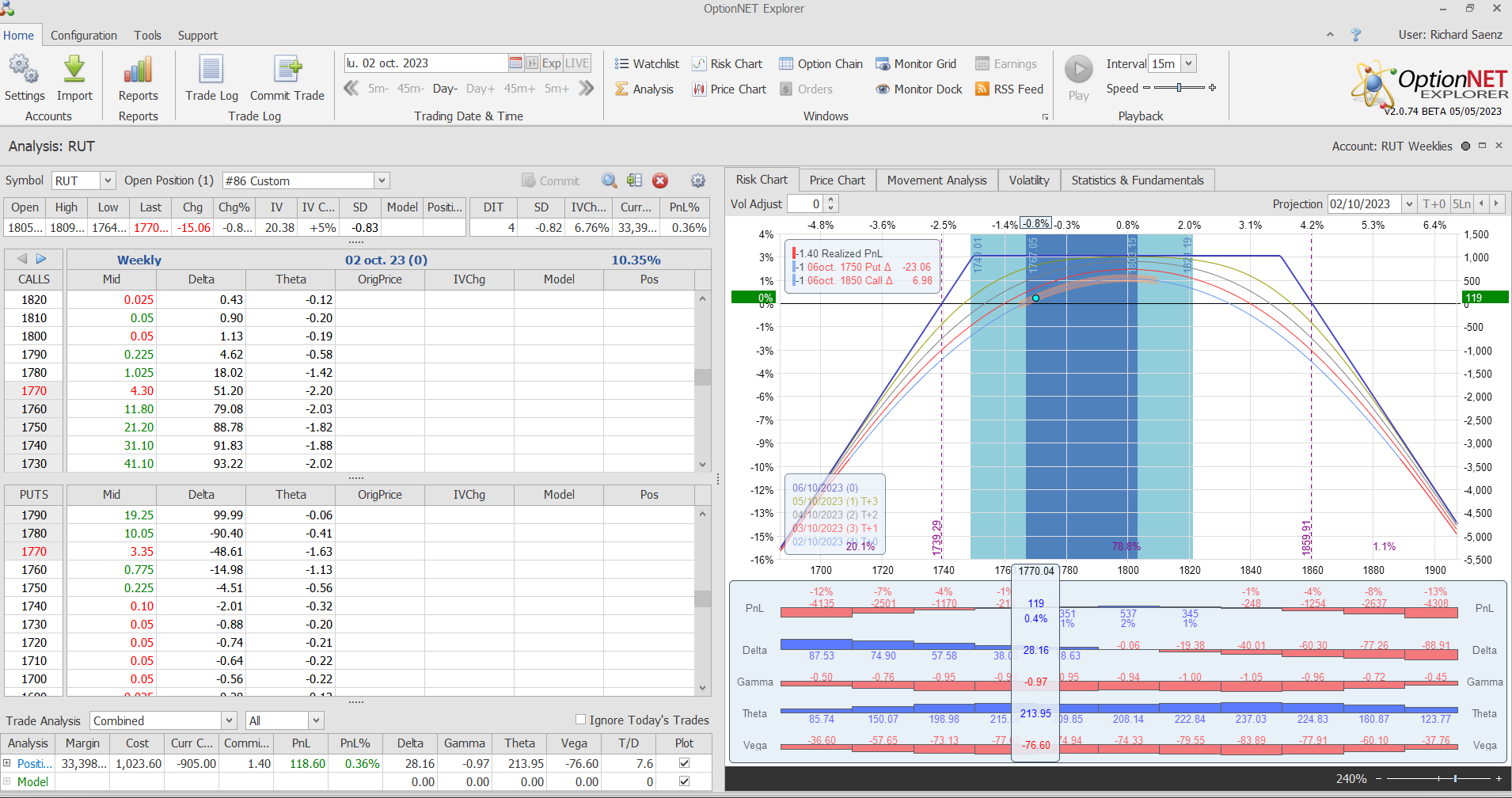This screenshot has width=1512, height=798.
Task: Open the Trade Analysis Combined dropdown
Action: coord(229,720)
